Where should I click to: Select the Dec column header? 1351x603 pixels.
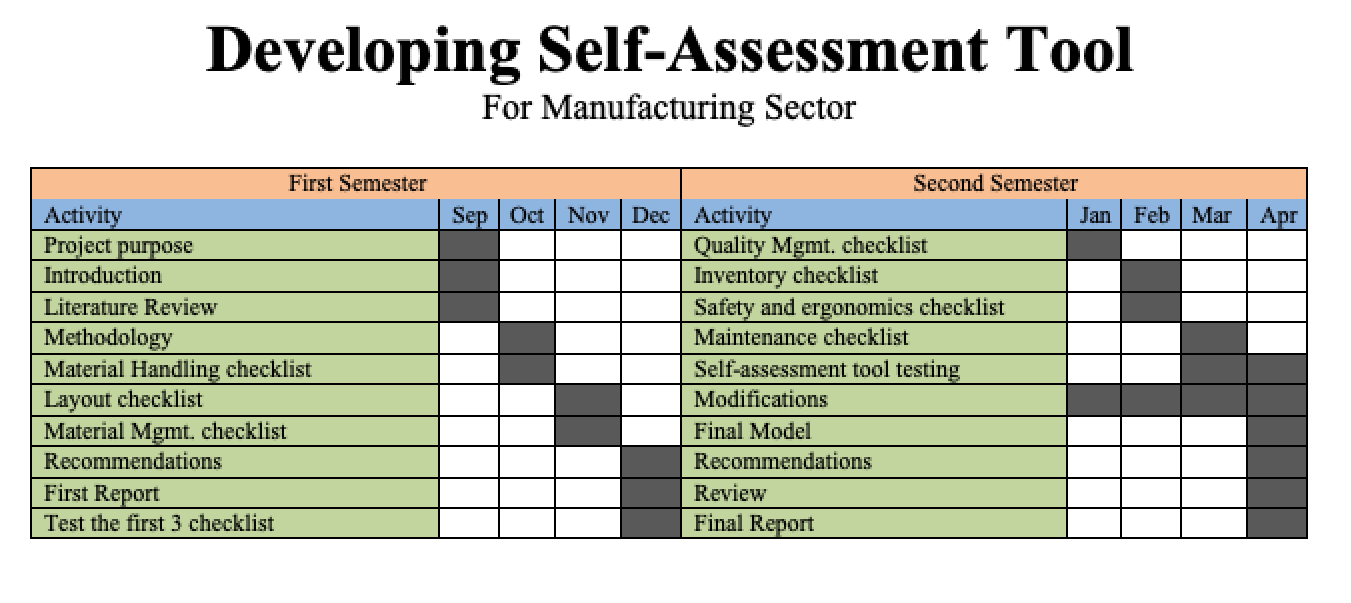650,215
